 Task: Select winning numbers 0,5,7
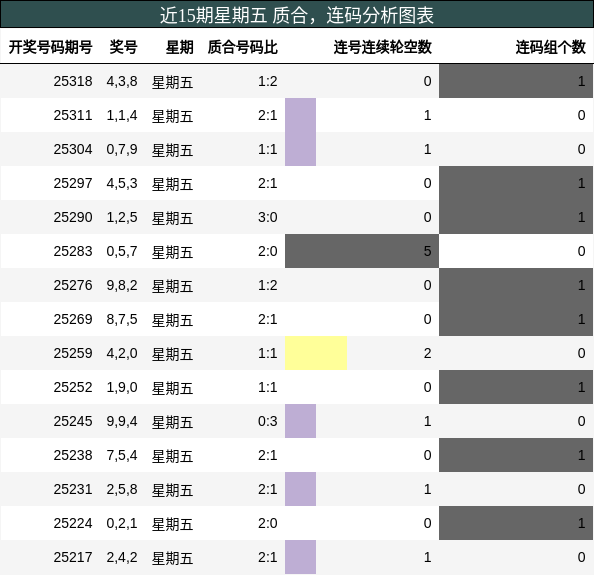122,251
